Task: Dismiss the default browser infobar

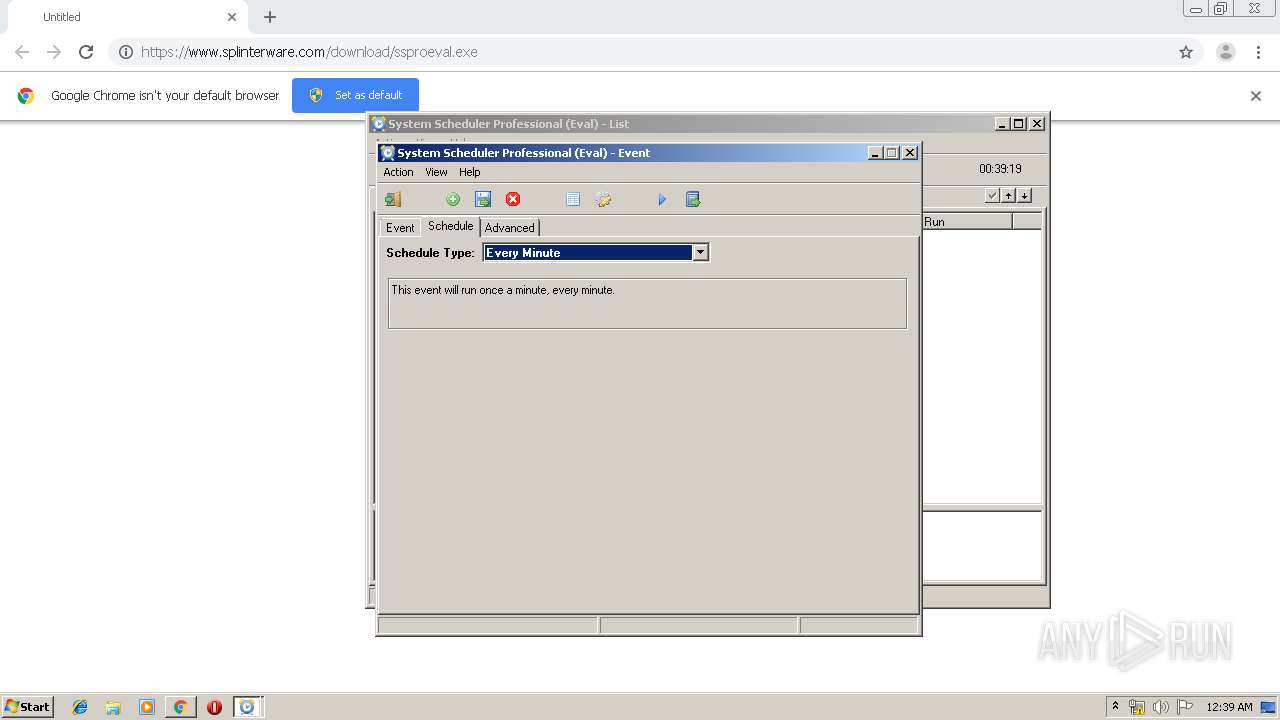Action: pyautogui.click(x=1256, y=96)
